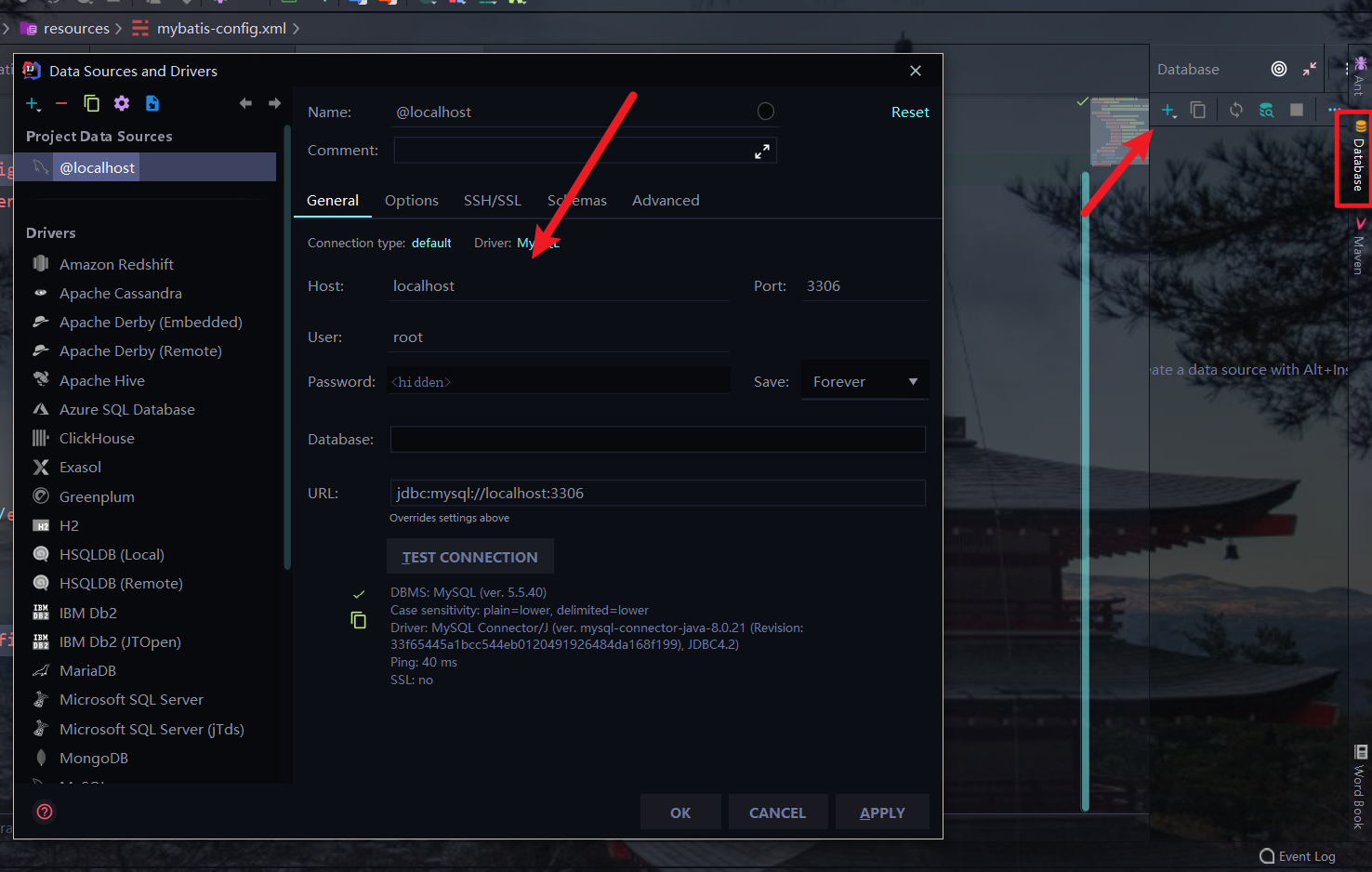
Task: Click resources folder in breadcrumb
Action: 76,28
